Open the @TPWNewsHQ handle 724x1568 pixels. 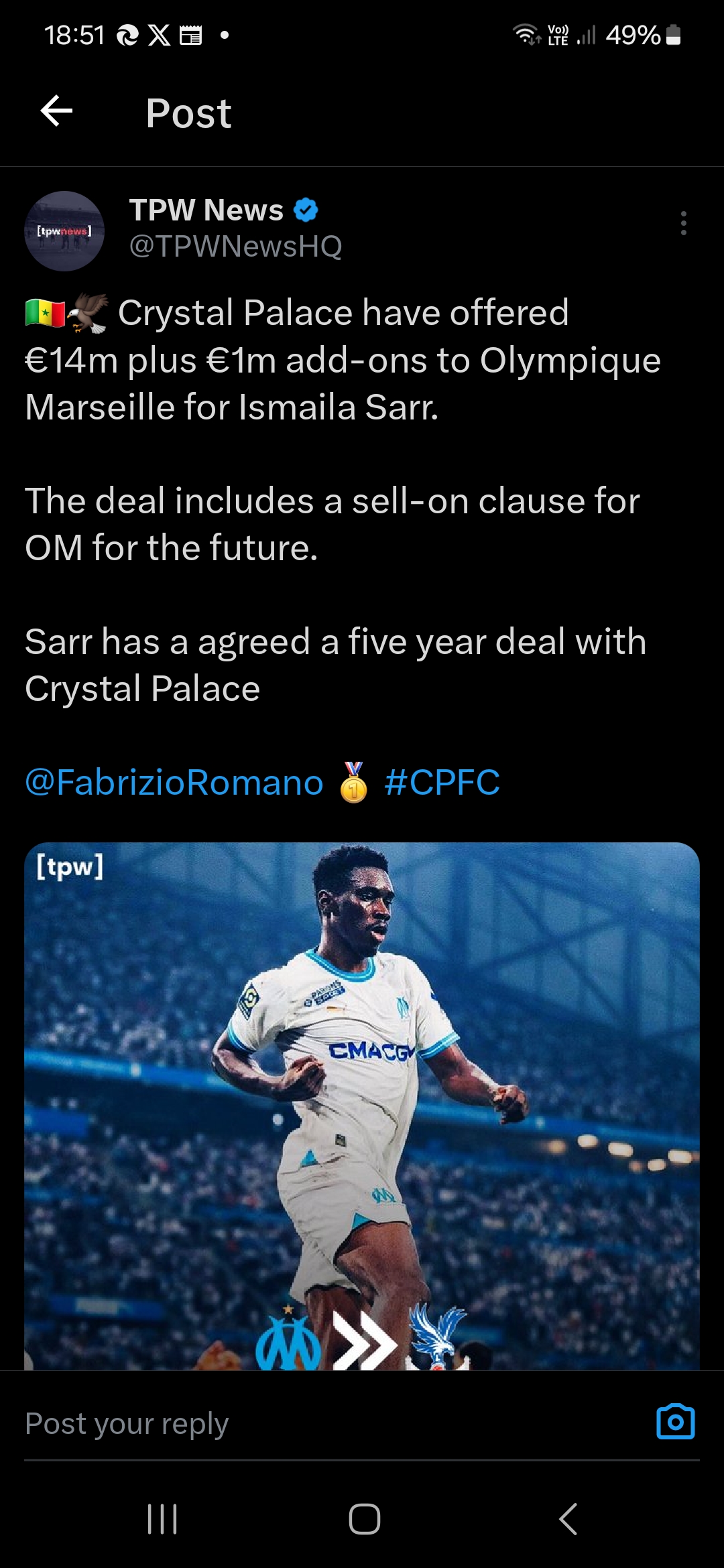(x=235, y=247)
